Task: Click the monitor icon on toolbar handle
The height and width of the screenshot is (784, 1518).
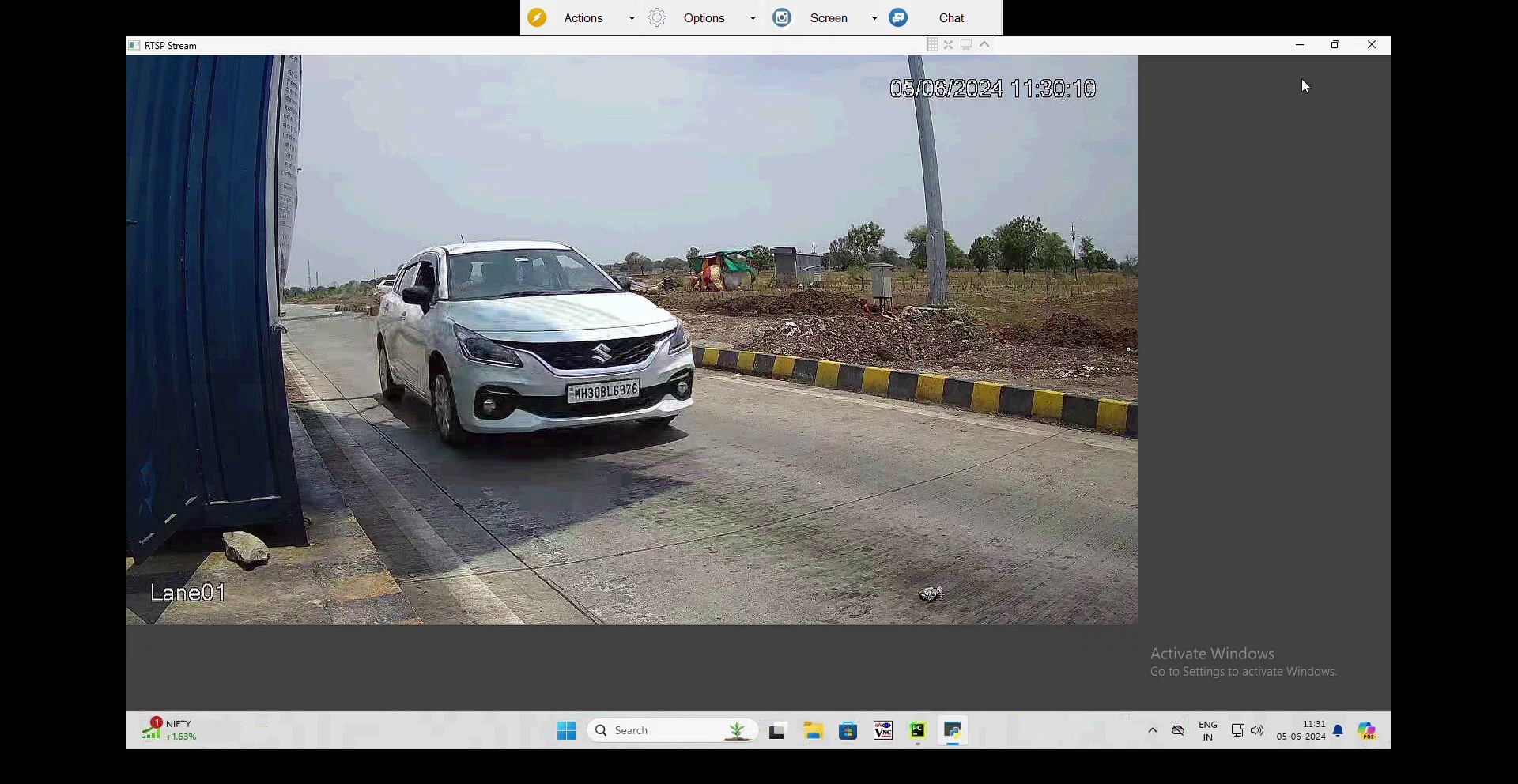Action: (x=966, y=45)
